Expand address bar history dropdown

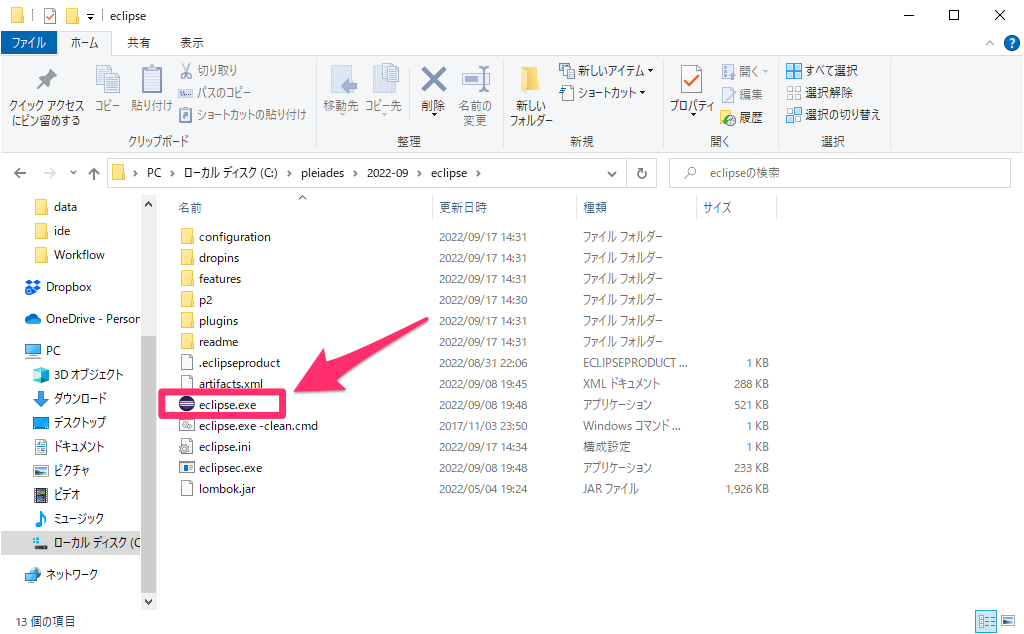pos(612,174)
